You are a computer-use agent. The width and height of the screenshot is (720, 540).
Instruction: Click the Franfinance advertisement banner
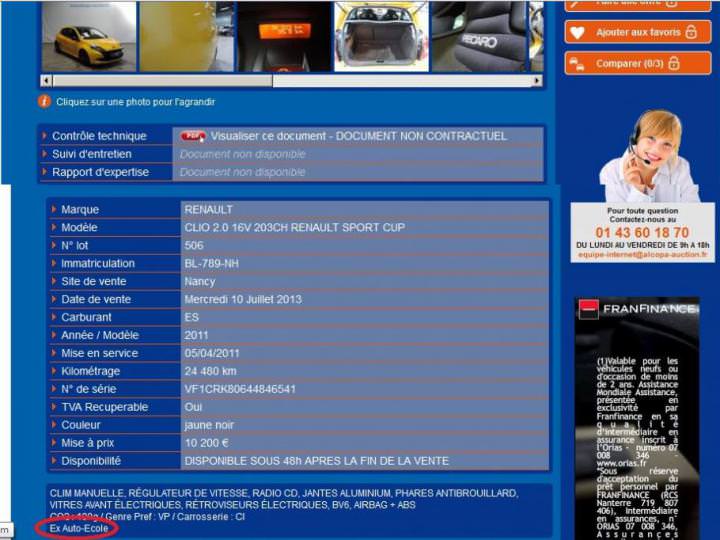(637, 418)
